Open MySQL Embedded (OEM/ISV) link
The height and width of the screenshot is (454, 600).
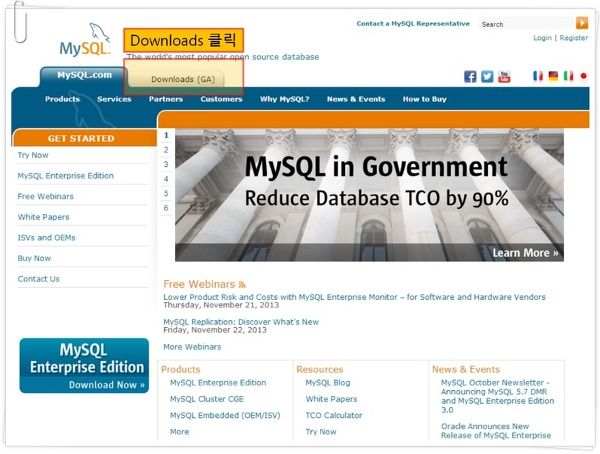point(225,415)
